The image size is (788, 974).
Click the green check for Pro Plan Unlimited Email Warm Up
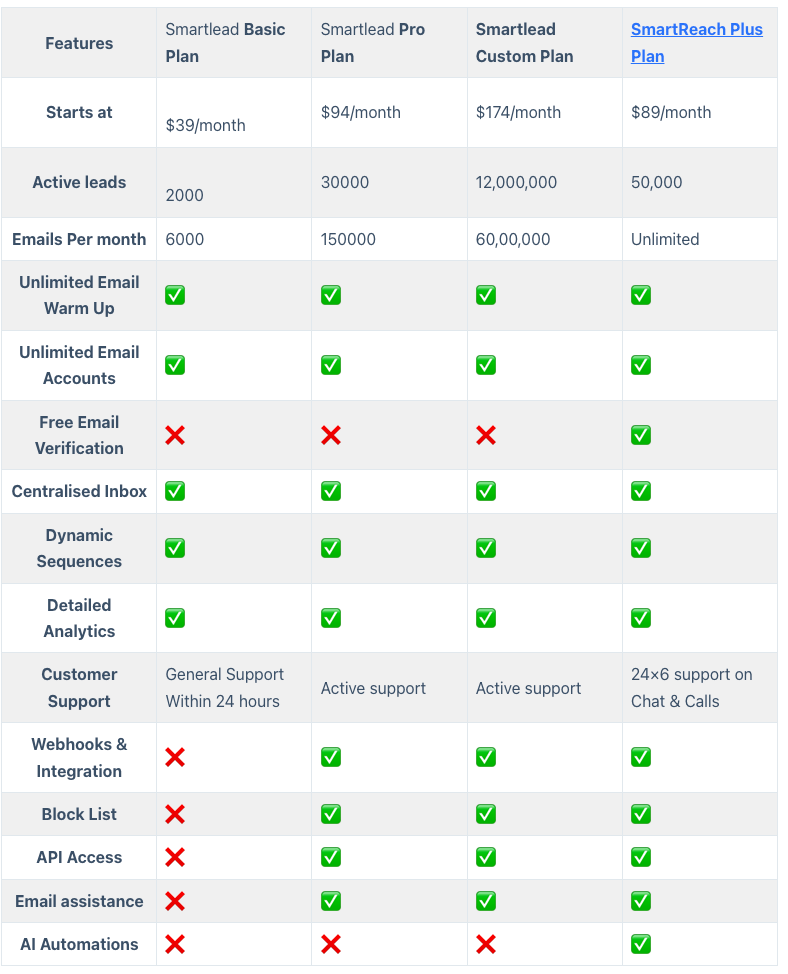pyautogui.click(x=331, y=295)
